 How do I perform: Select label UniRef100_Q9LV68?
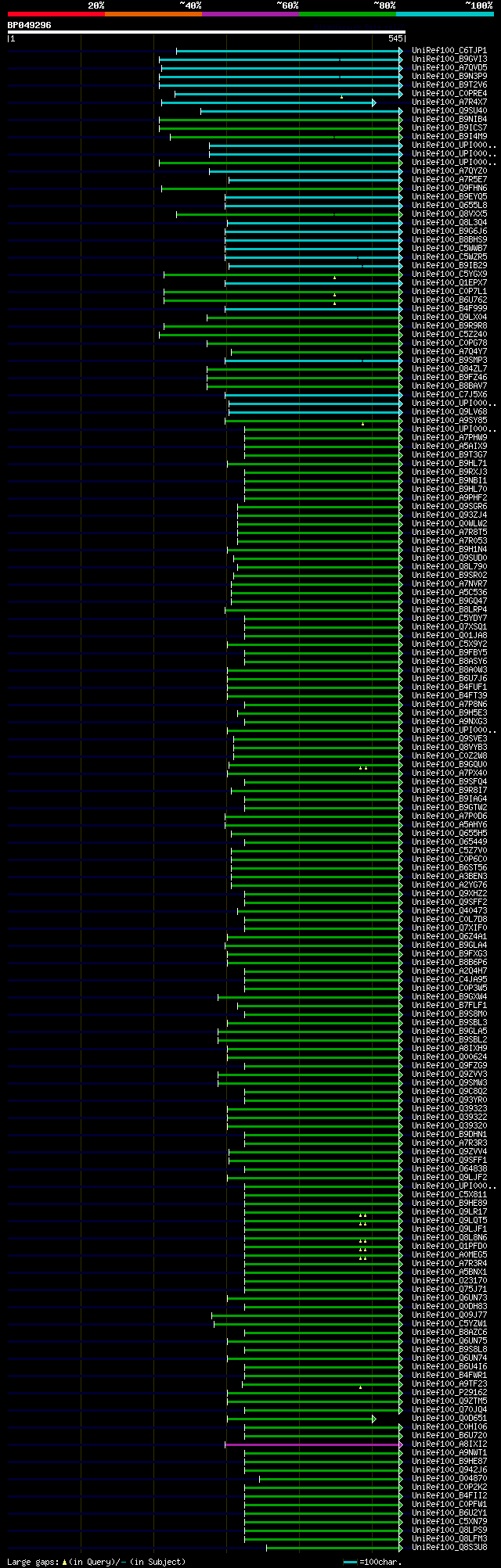pyautogui.click(x=449, y=412)
